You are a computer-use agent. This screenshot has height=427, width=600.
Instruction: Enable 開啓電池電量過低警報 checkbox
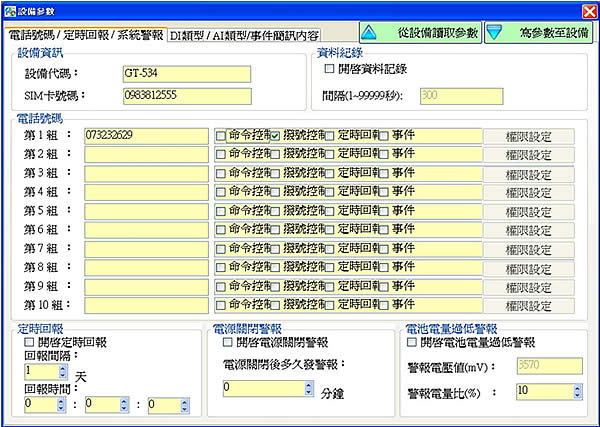[413, 342]
